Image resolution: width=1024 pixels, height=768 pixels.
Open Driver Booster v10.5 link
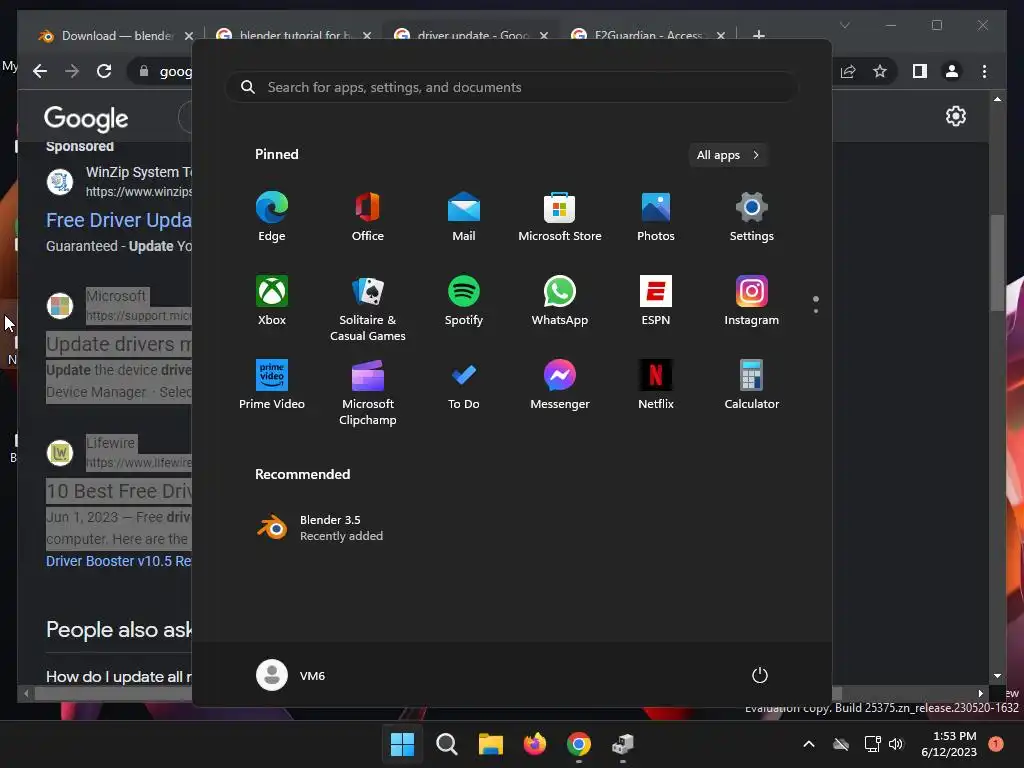[x=119, y=561]
